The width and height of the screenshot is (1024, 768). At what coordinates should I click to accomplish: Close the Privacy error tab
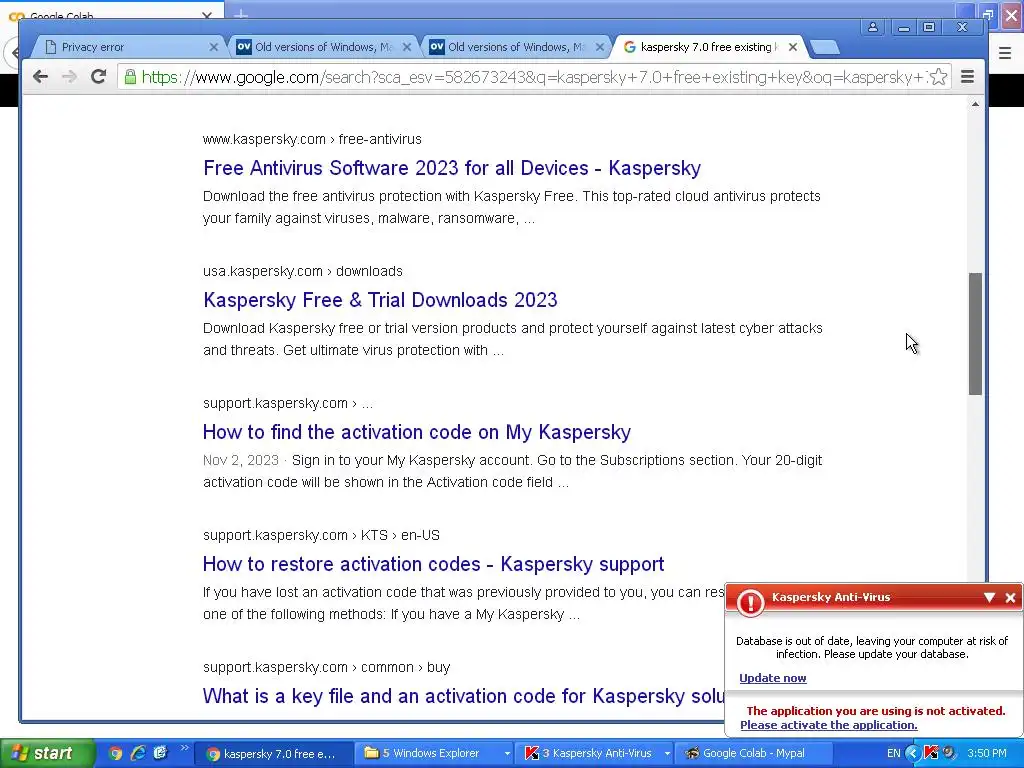coord(214,47)
